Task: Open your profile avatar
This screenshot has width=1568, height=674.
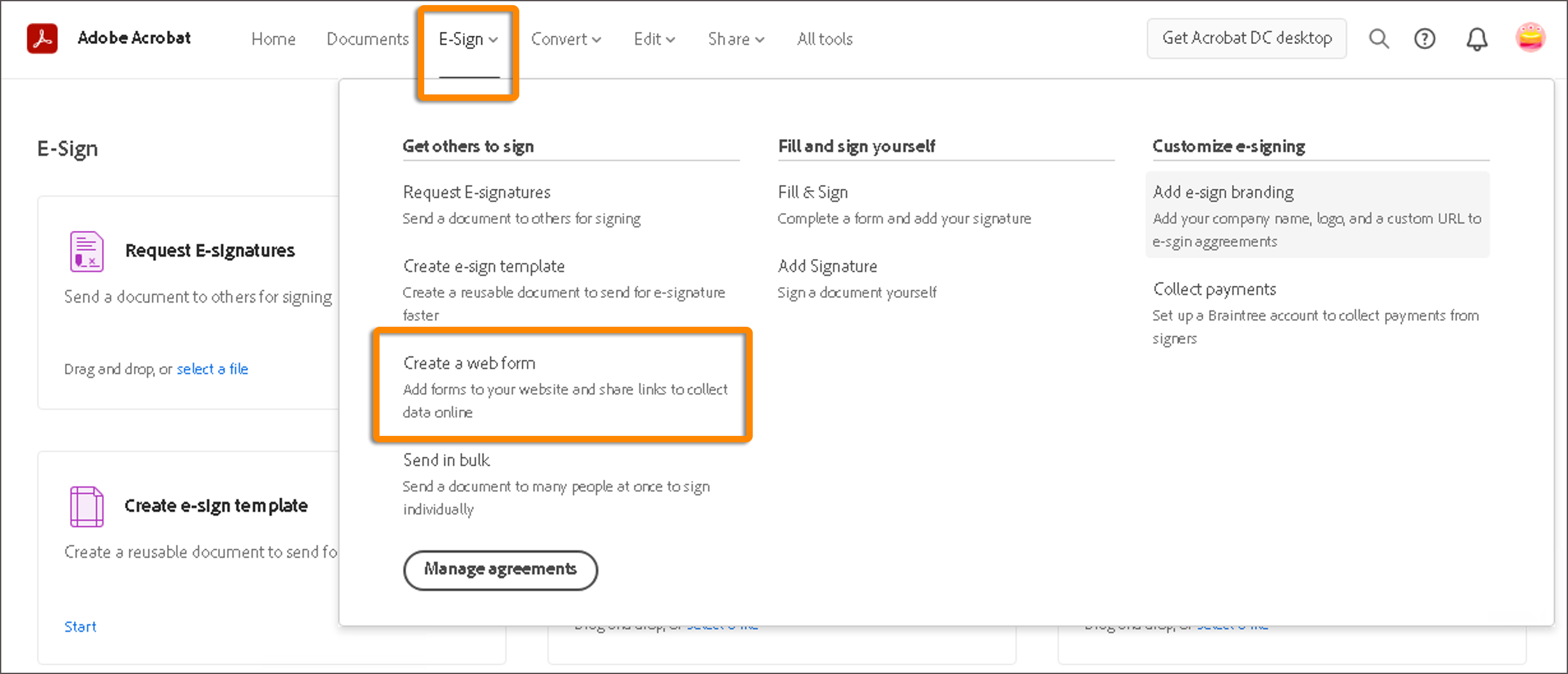Action: pyautogui.click(x=1530, y=38)
